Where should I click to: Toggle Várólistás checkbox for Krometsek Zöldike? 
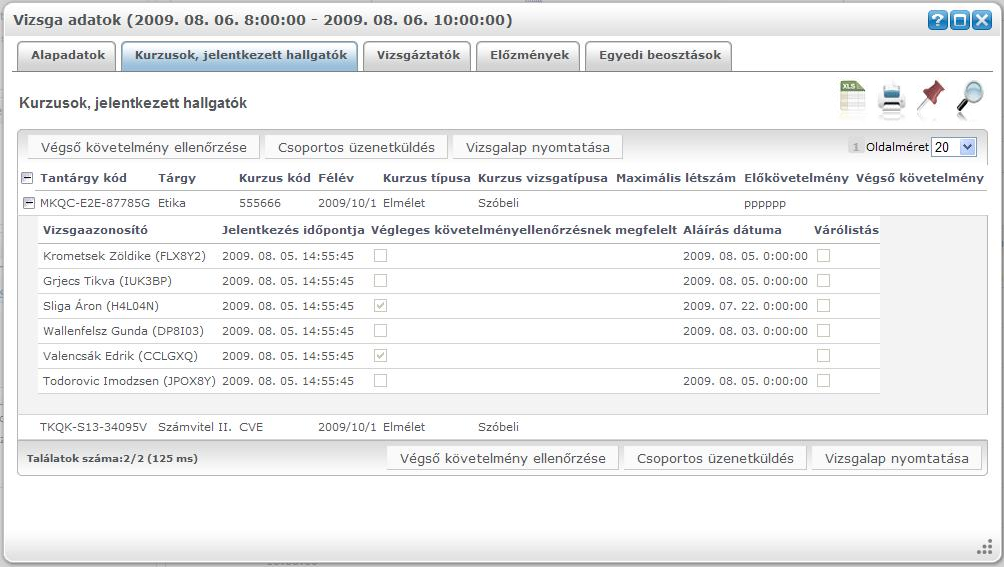click(823, 256)
